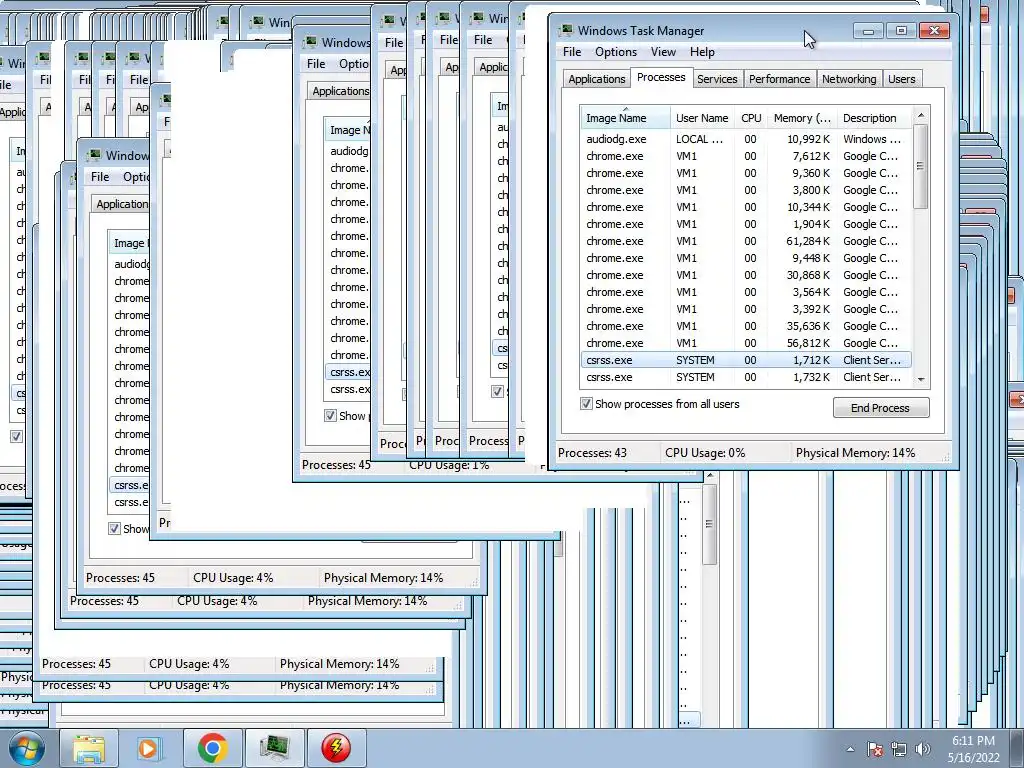Open File menu in front Task Manager

[x=572, y=52]
